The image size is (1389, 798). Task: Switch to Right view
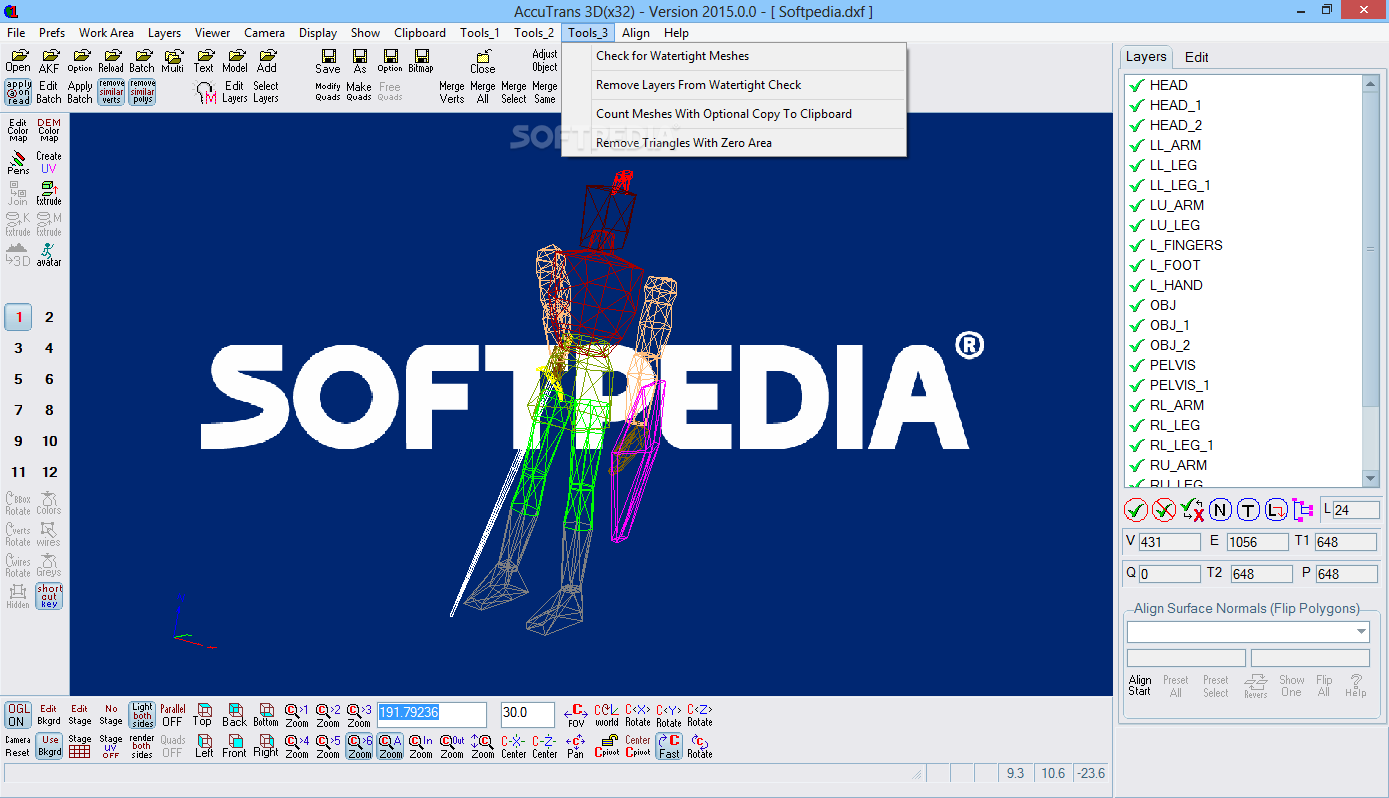266,746
